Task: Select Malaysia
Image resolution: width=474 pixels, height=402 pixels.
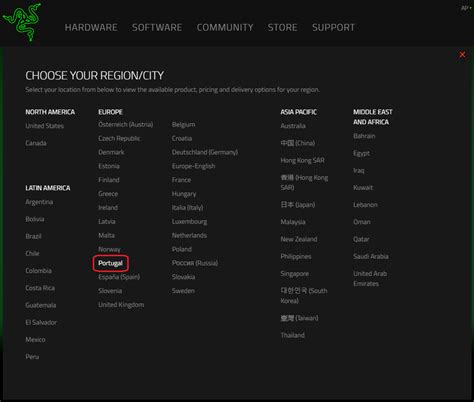Action: (x=293, y=222)
